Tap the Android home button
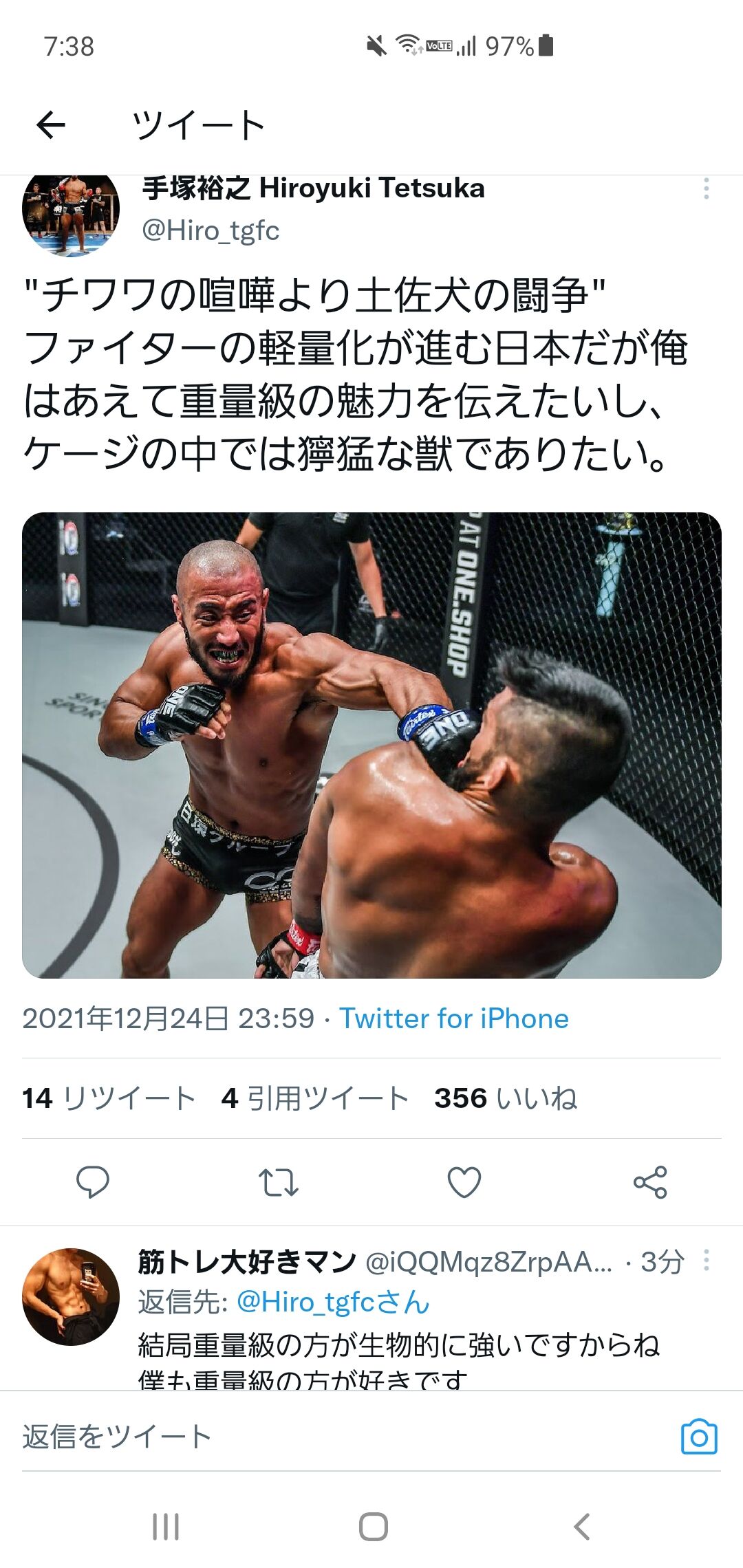The image size is (743, 1568). pos(373,1527)
